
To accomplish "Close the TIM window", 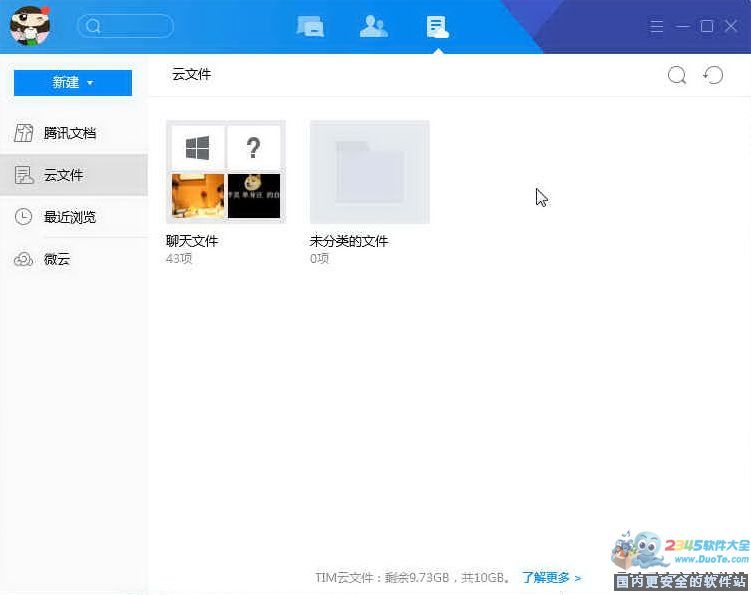I will point(731,26).
